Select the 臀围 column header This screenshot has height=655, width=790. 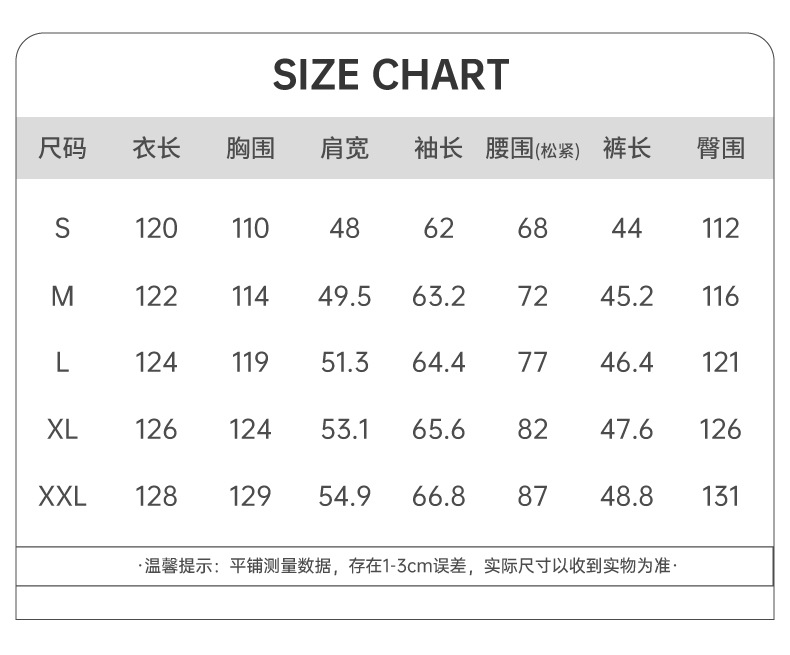[x=721, y=149]
